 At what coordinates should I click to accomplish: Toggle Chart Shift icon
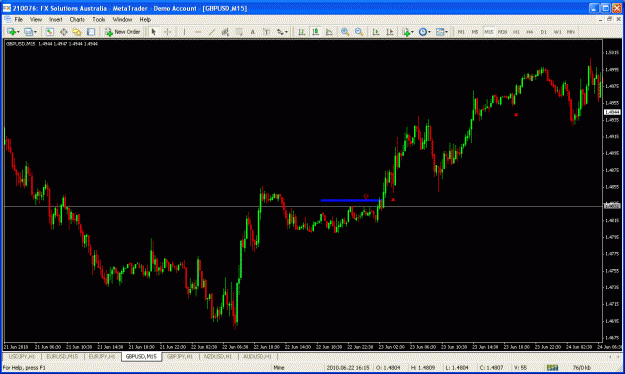390,32
